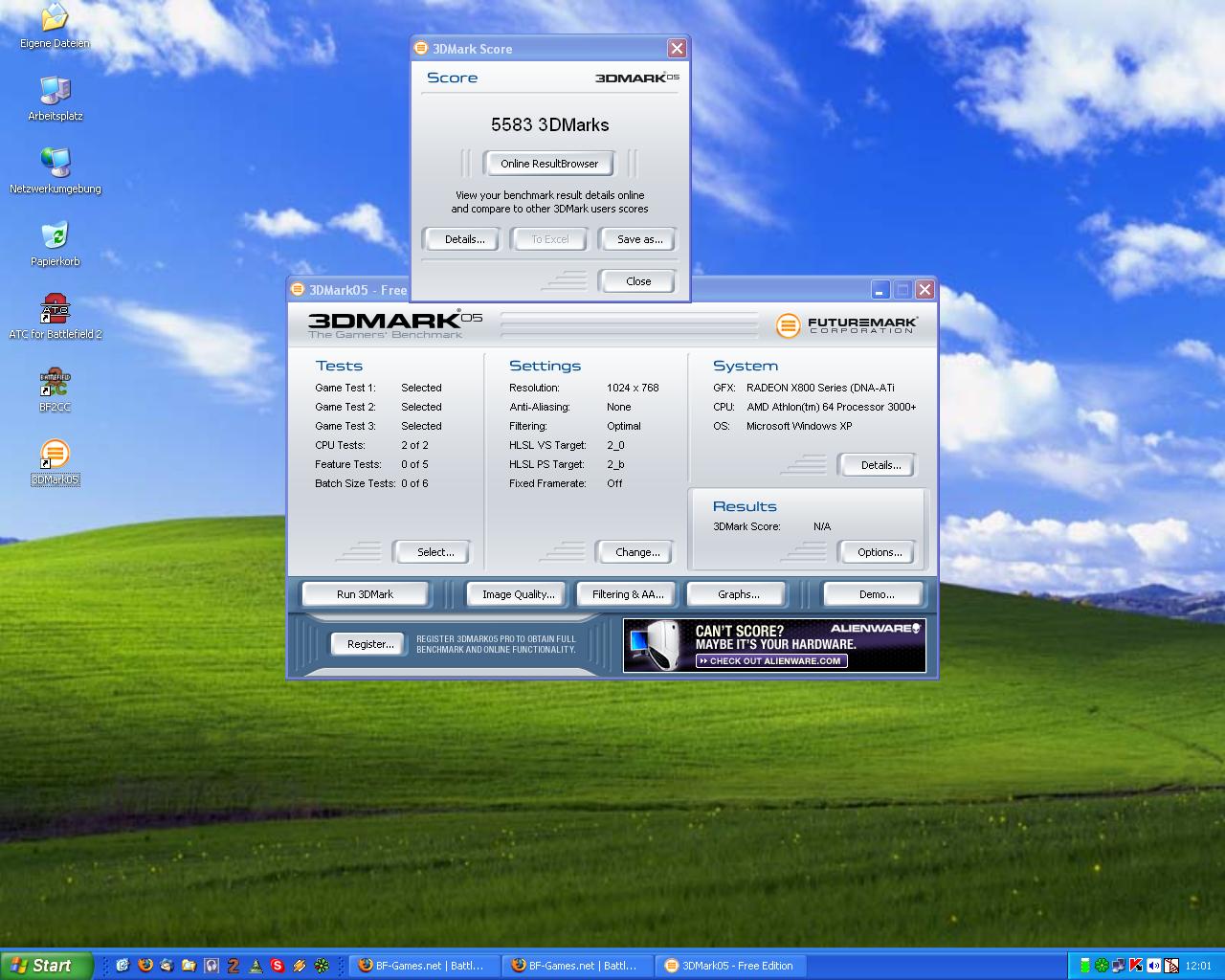
Task: Close the 3DMark05 main window
Action: click(924, 289)
